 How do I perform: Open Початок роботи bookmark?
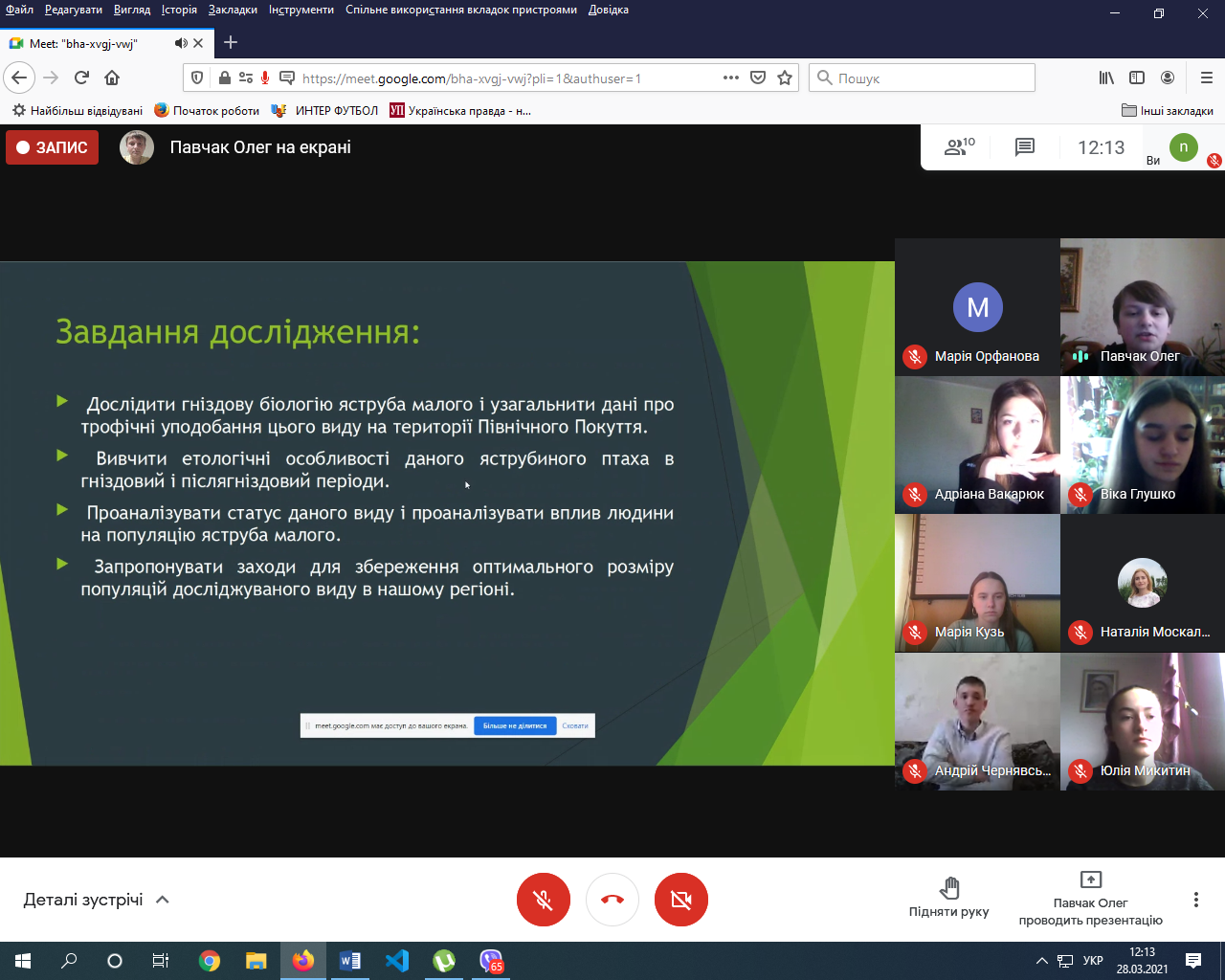(x=207, y=110)
